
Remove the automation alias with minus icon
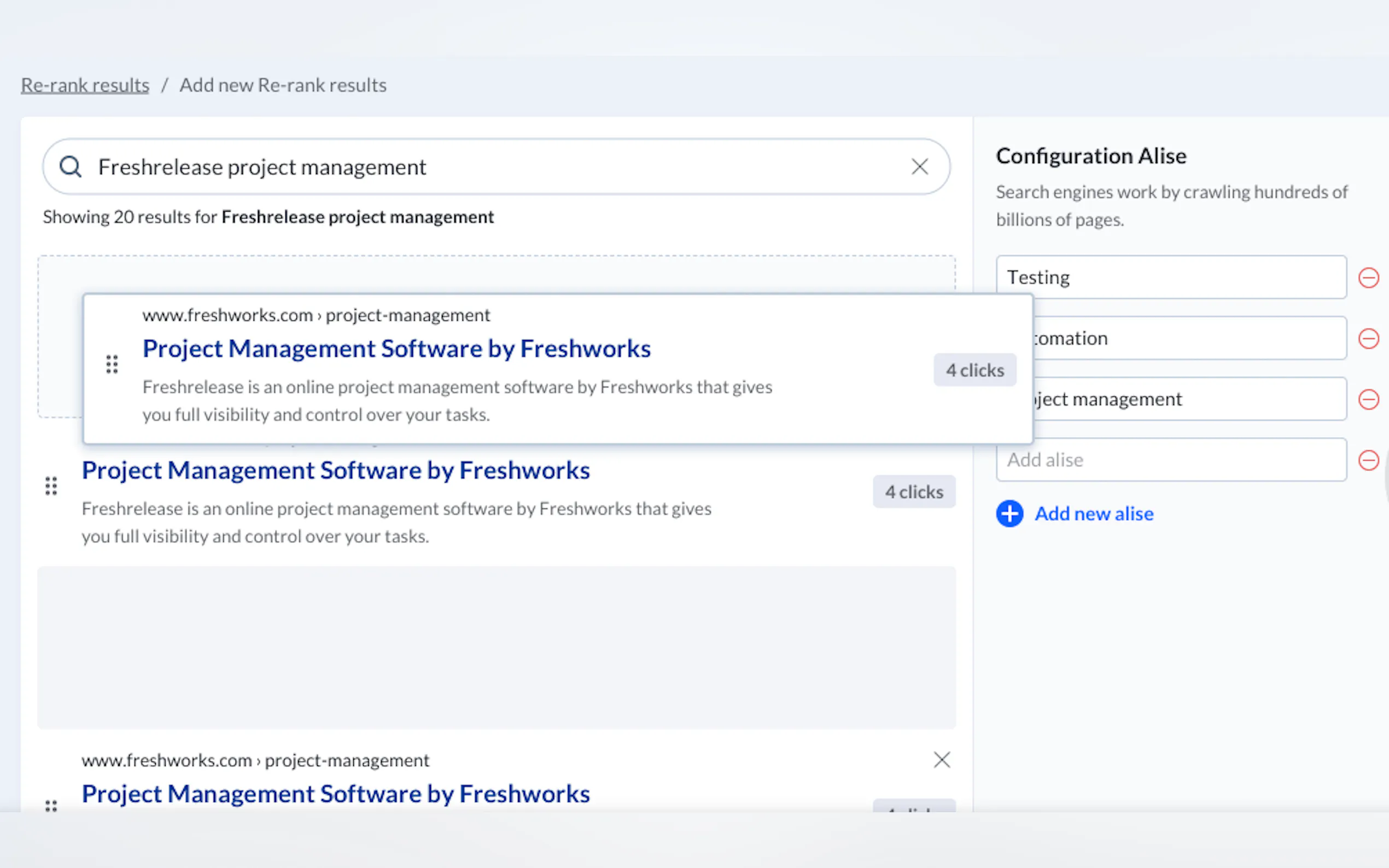coord(1368,339)
